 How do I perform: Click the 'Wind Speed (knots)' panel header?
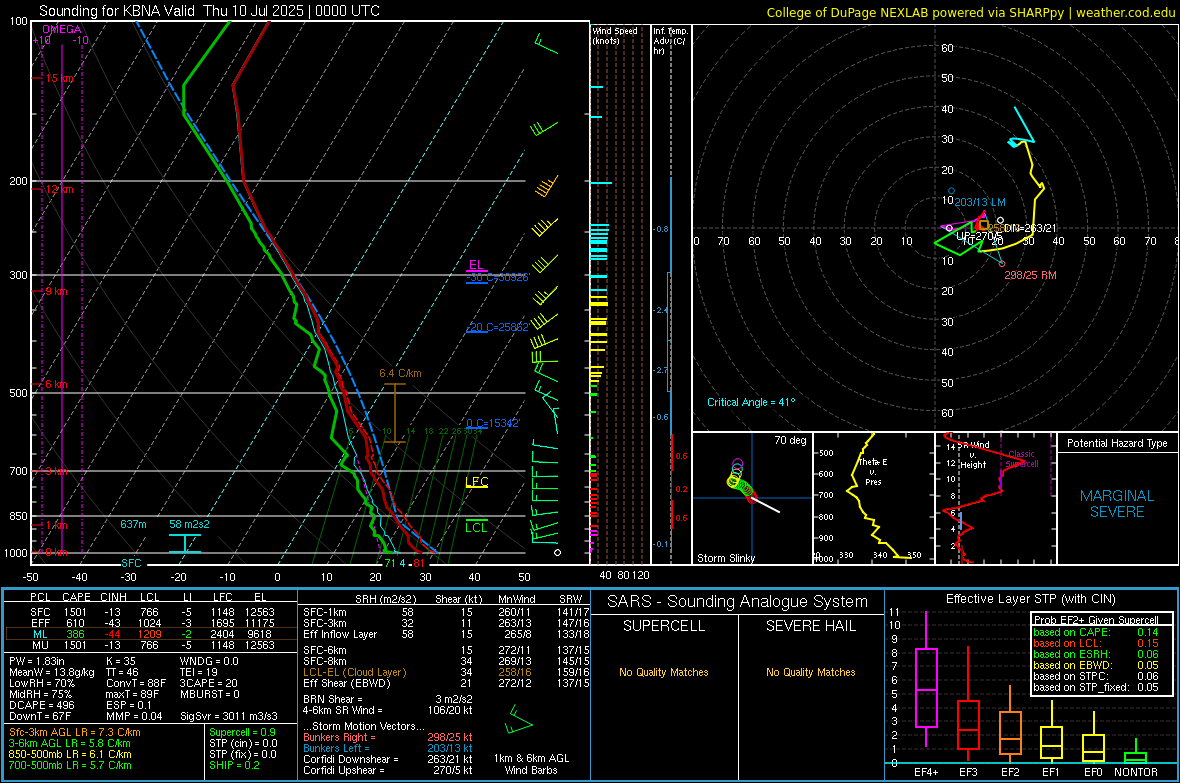(x=615, y=35)
